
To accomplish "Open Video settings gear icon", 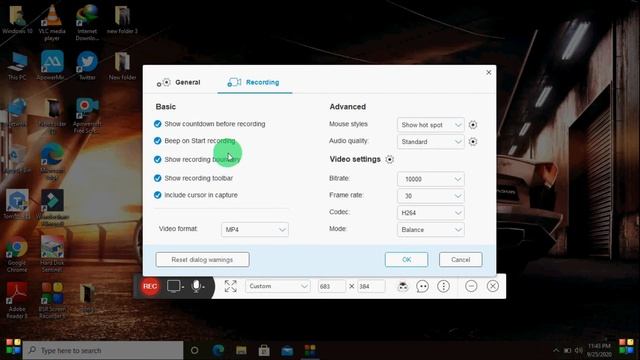I will point(389,159).
